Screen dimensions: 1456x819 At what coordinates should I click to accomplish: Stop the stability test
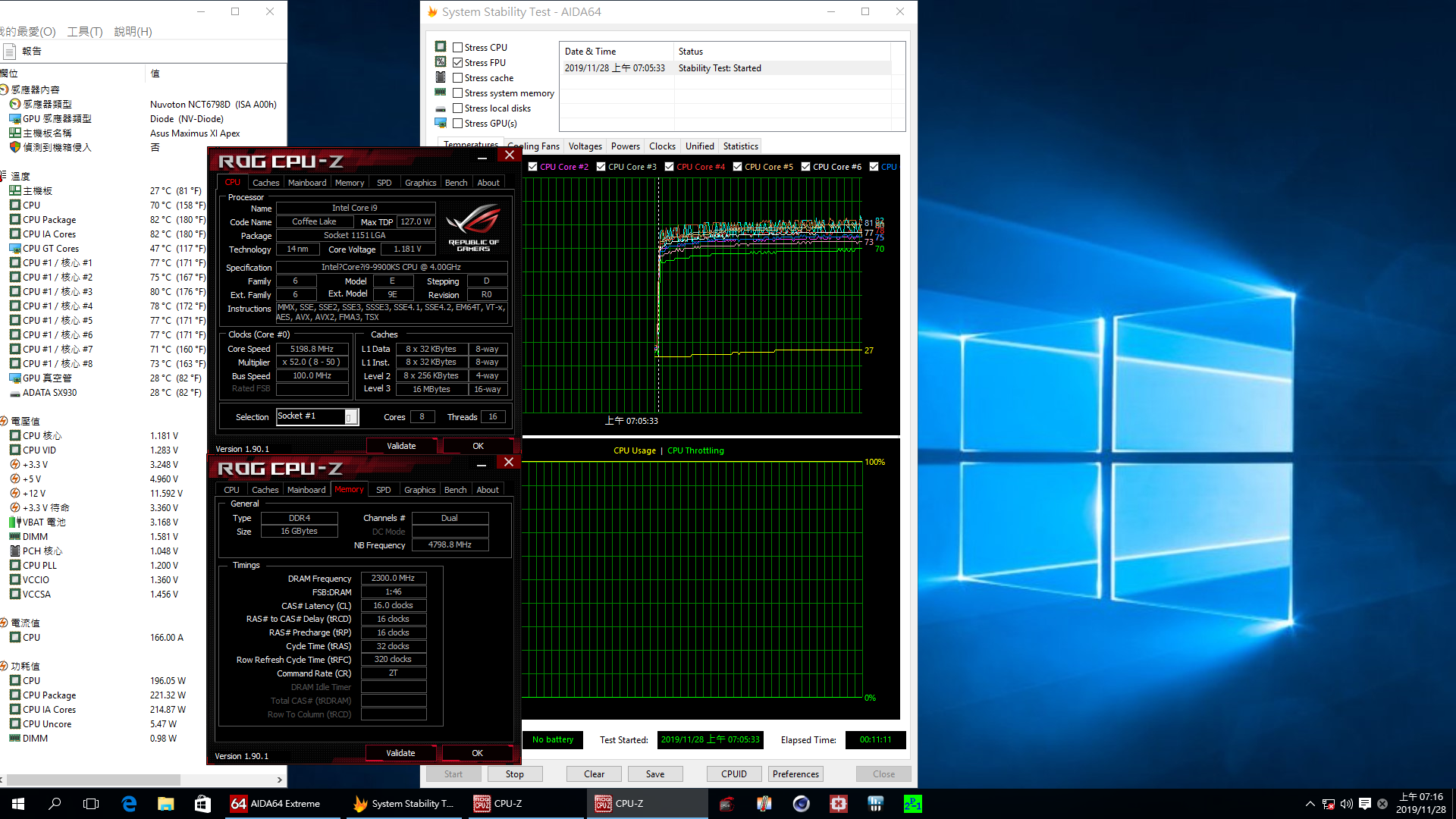coord(515,774)
